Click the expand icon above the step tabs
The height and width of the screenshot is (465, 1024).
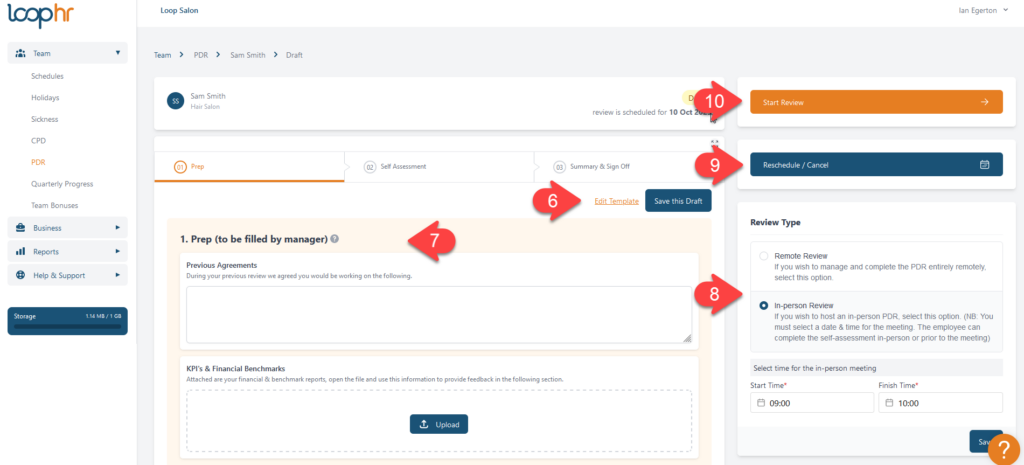pos(714,142)
